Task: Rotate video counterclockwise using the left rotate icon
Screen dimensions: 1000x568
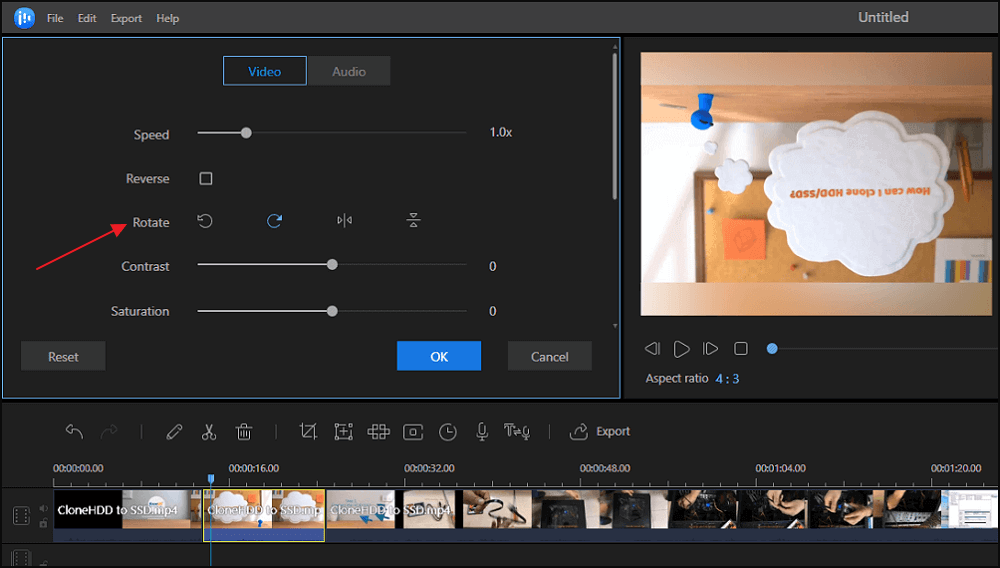Action: pos(205,221)
